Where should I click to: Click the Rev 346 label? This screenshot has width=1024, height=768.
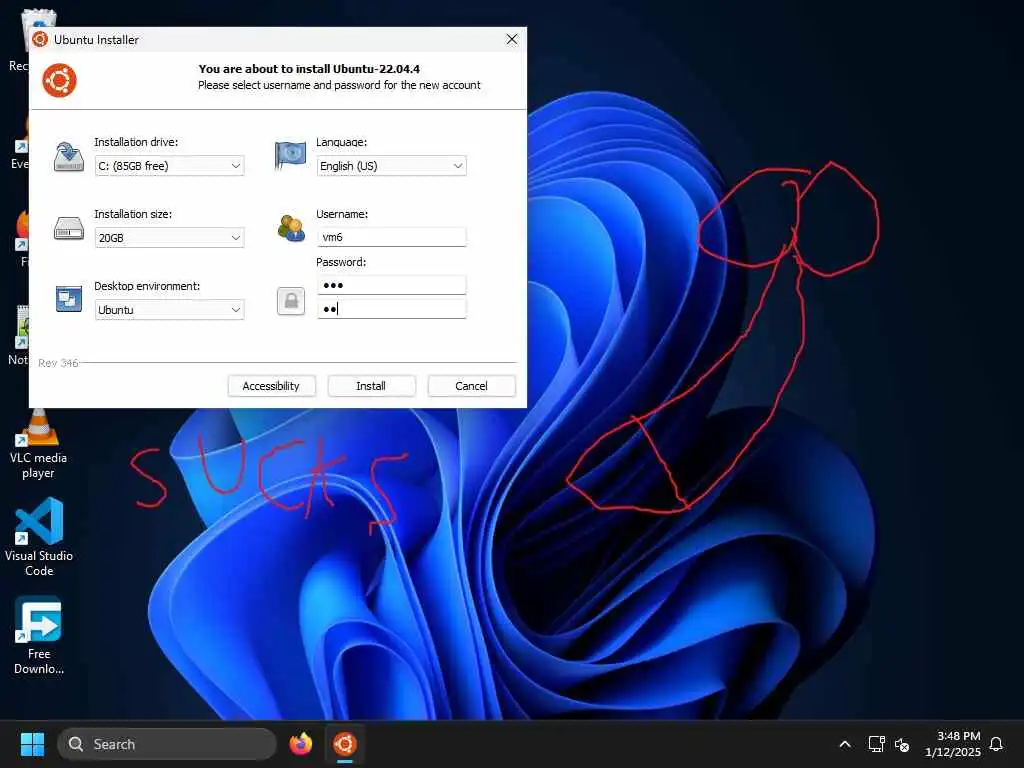coord(58,363)
